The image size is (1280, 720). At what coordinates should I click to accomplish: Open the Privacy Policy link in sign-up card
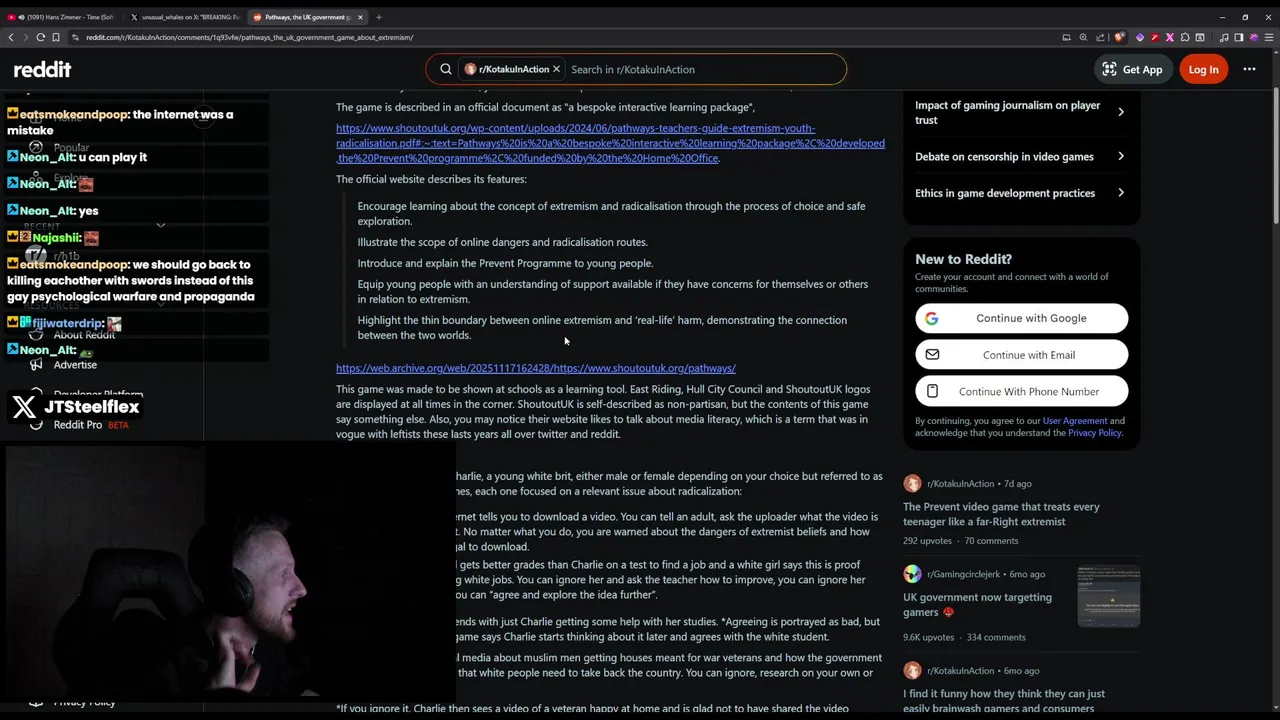click(x=1095, y=433)
